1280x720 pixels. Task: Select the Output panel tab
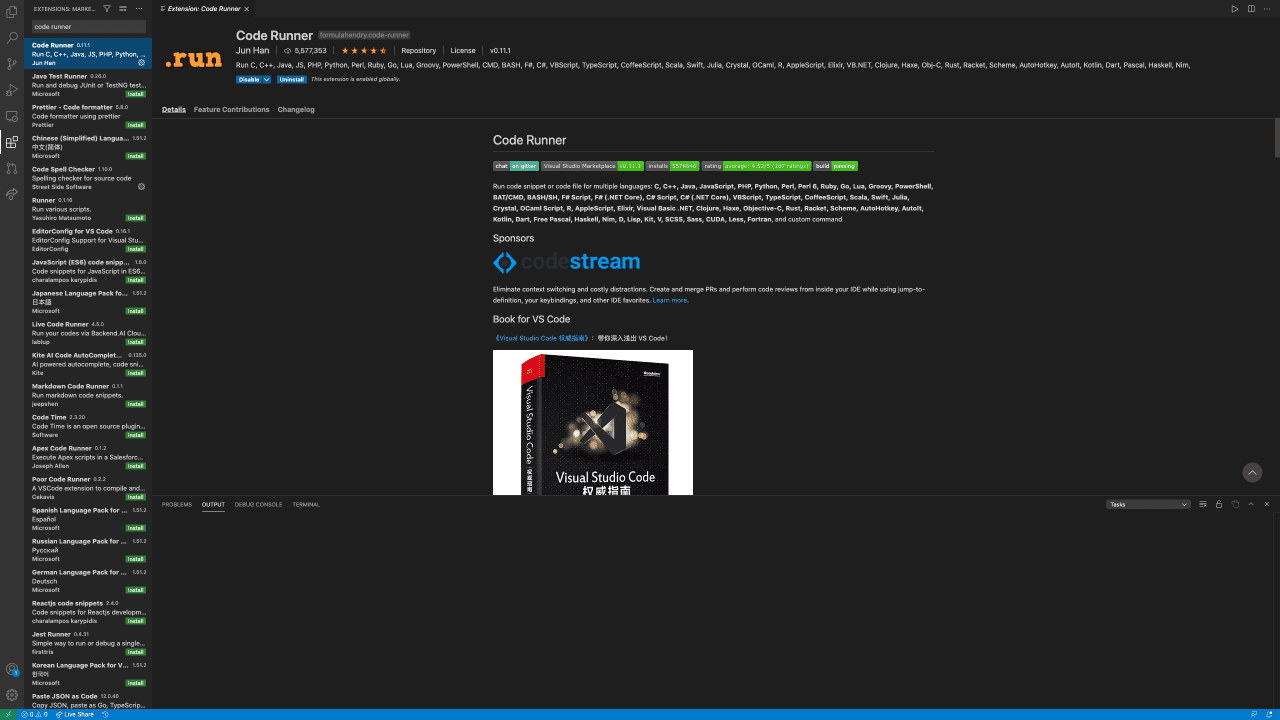pyautogui.click(x=213, y=504)
